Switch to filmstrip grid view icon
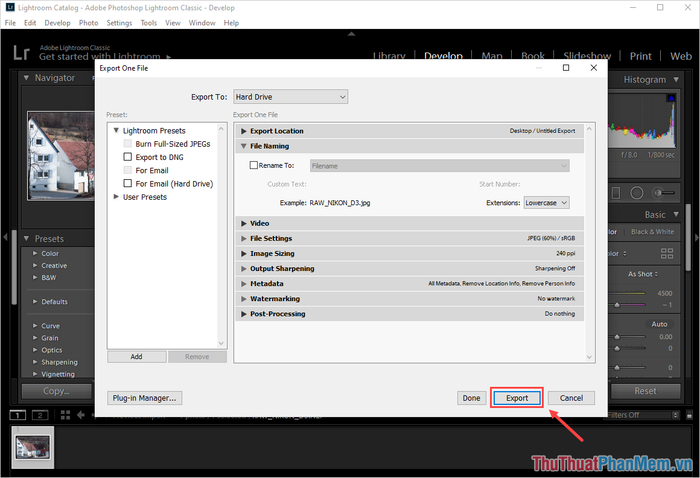The width and height of the screenshot is (700, 478). pyautogui.click(x=65, y=415)
